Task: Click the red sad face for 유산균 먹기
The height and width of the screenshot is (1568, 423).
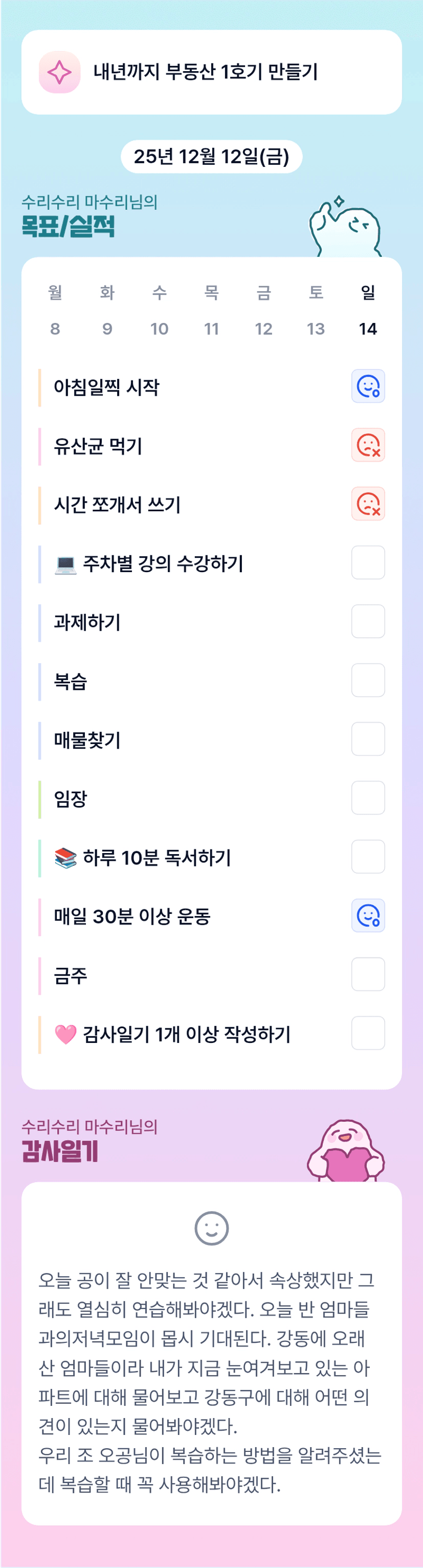Action: pyautogui.click(x=368, y=445)
